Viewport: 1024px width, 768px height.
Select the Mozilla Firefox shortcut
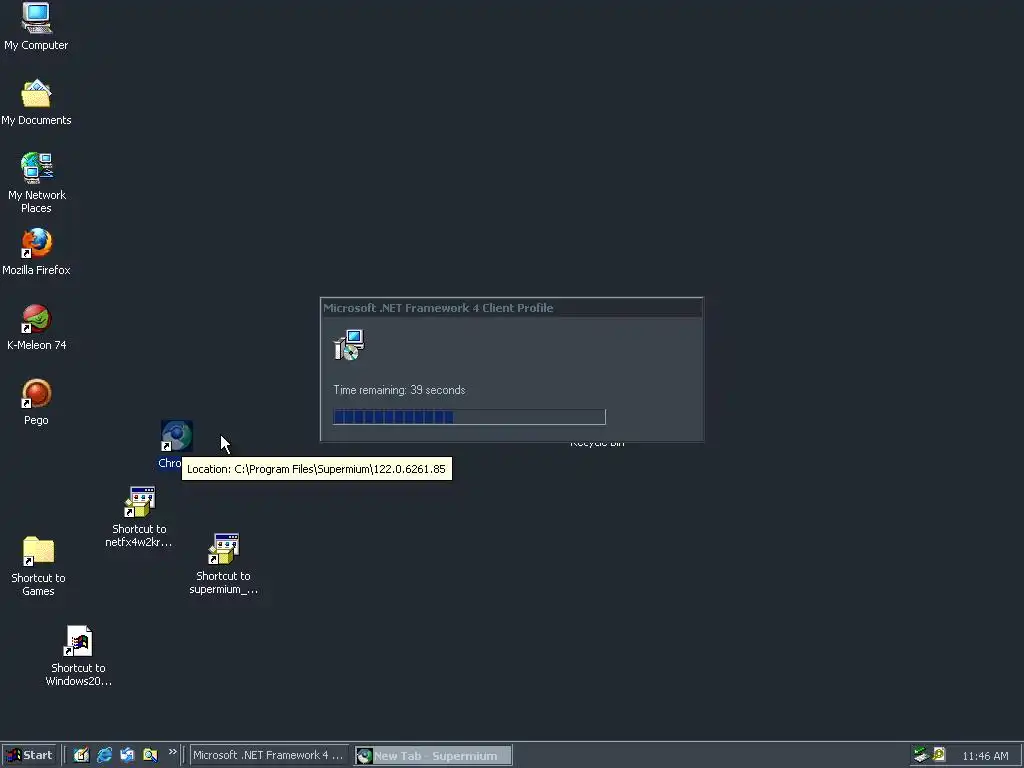pos(36,243)
